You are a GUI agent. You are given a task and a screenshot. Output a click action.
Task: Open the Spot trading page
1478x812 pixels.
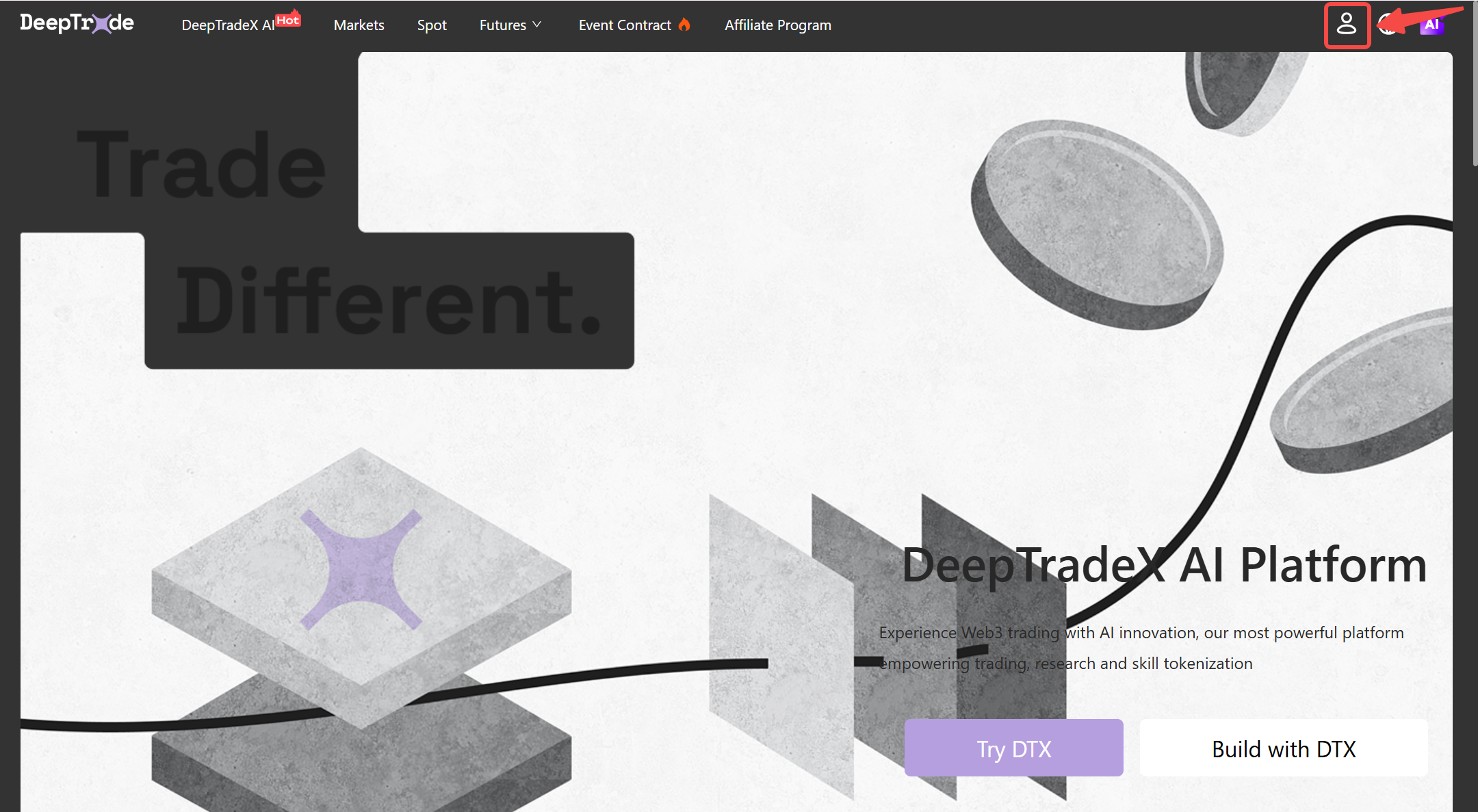pos(432,25)
